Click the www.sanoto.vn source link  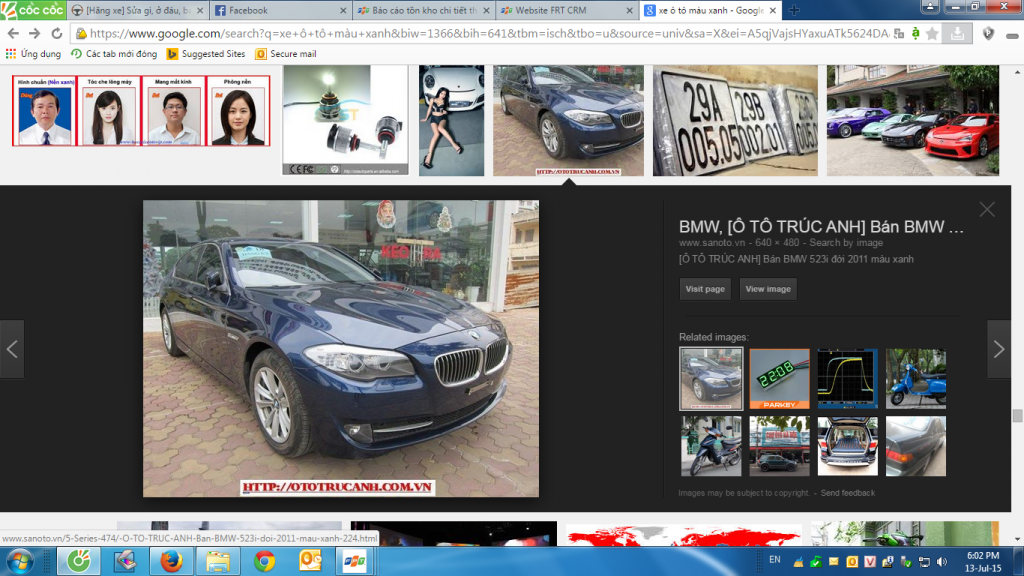712,242
